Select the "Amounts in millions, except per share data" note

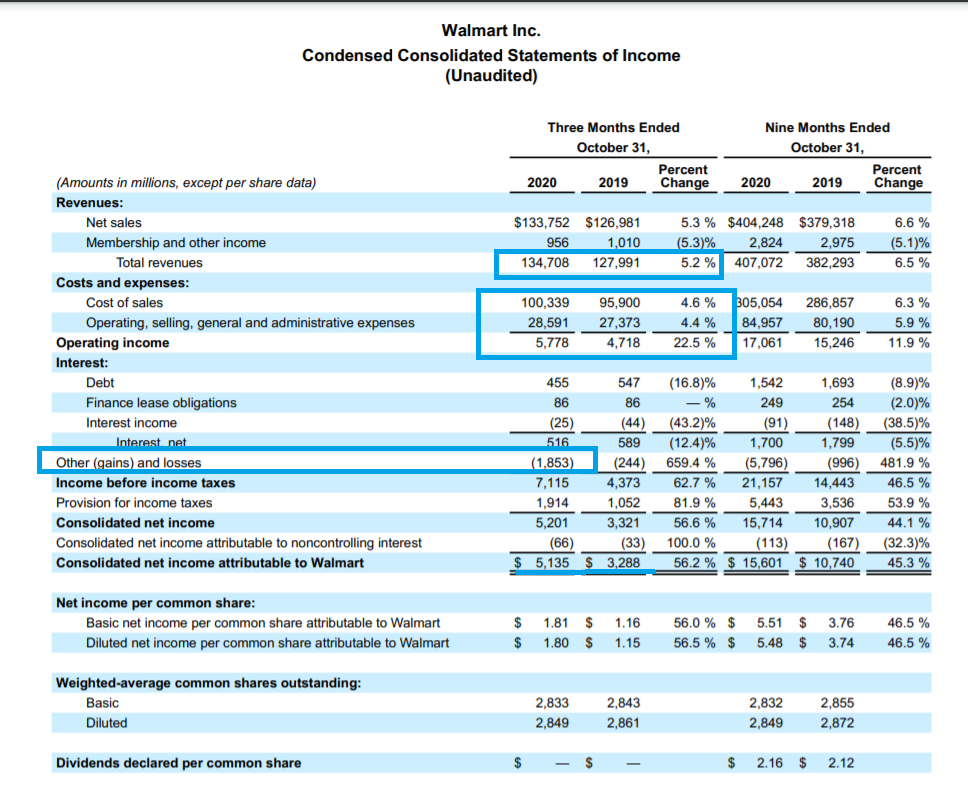[x=186, y=182]
